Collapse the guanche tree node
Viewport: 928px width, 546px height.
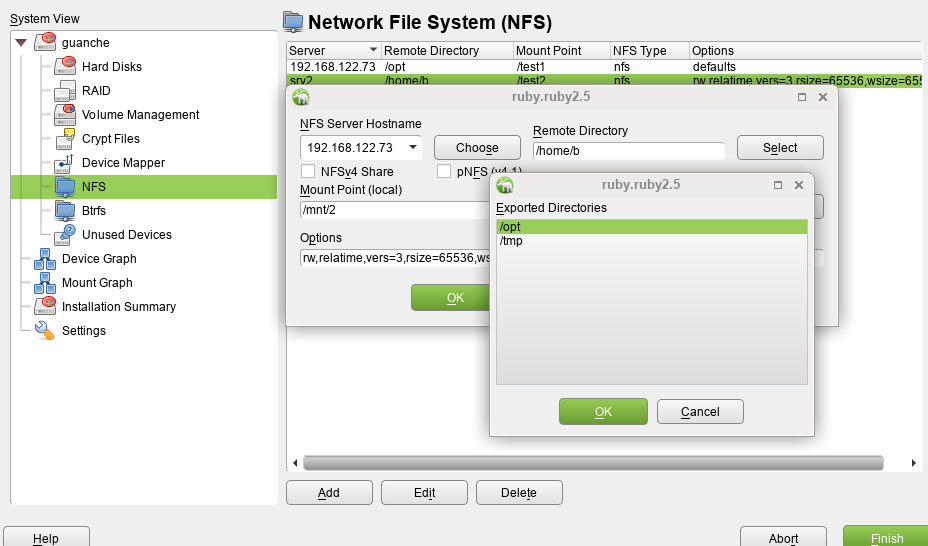21,43
